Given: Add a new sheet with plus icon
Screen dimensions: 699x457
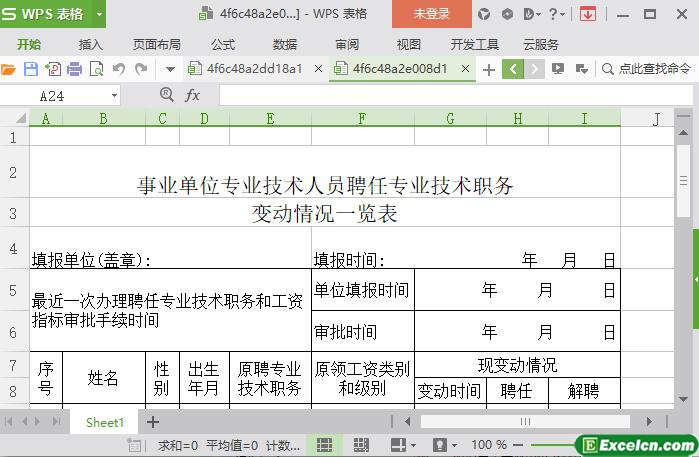Looking at the screenshot, I should coord(153,422).
